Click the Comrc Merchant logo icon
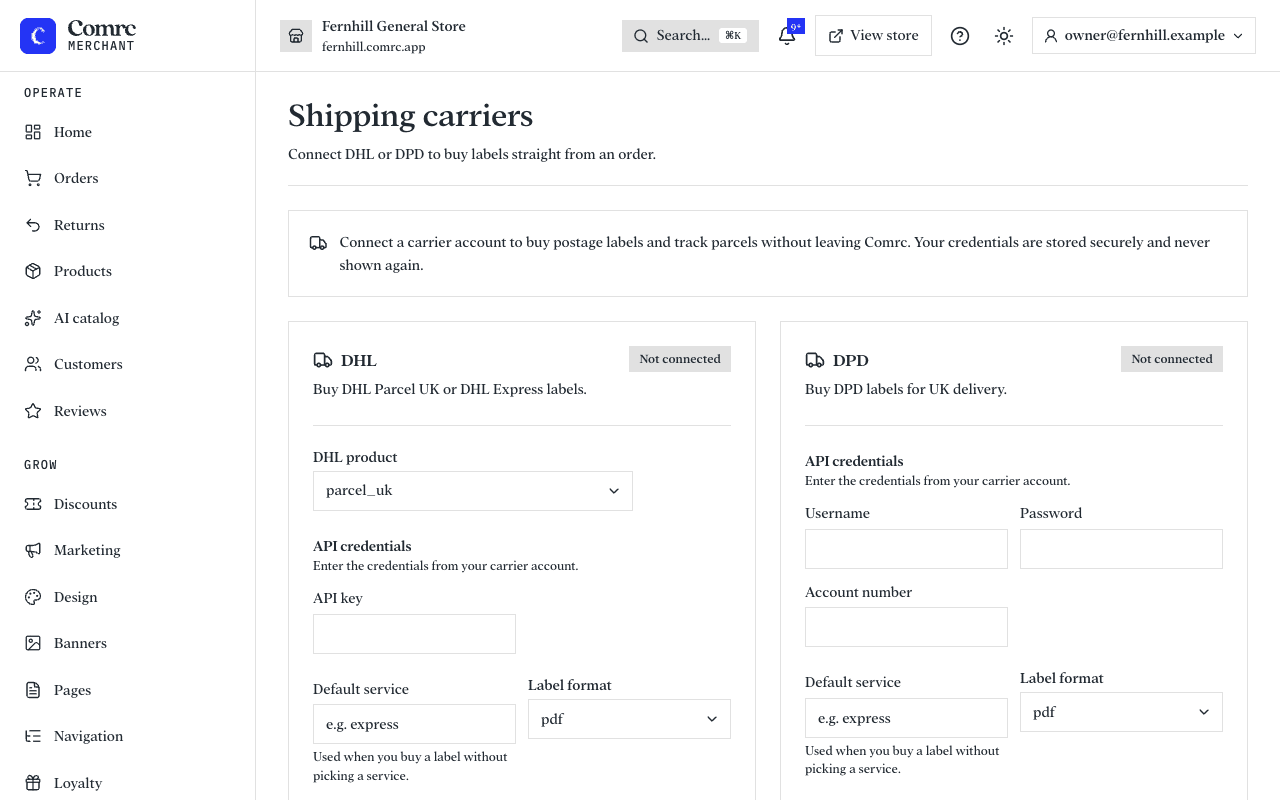The height and width of the screenshot is (800, 1280). [x=38, y=36]
